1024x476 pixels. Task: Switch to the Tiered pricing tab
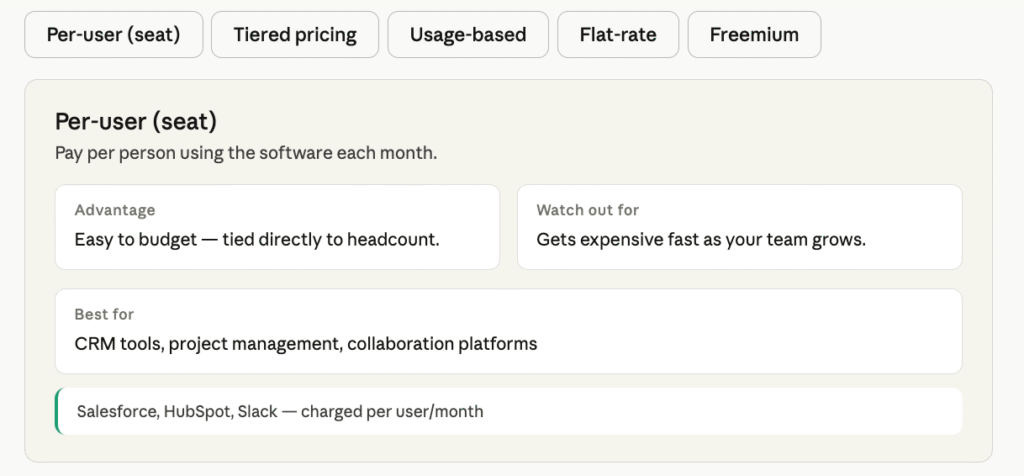(x=295, y=35)
